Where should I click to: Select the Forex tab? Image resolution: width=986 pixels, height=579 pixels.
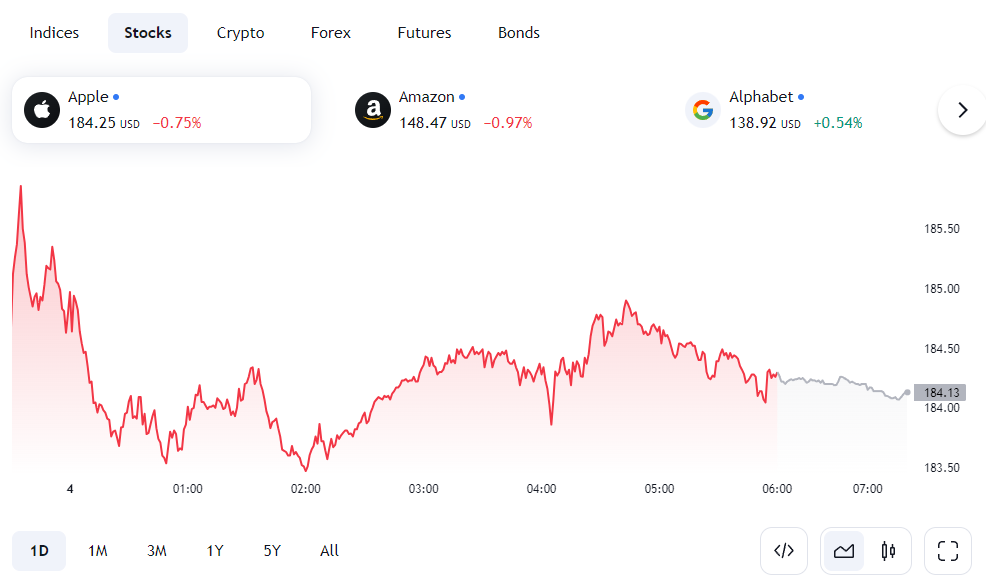[331, 33]
